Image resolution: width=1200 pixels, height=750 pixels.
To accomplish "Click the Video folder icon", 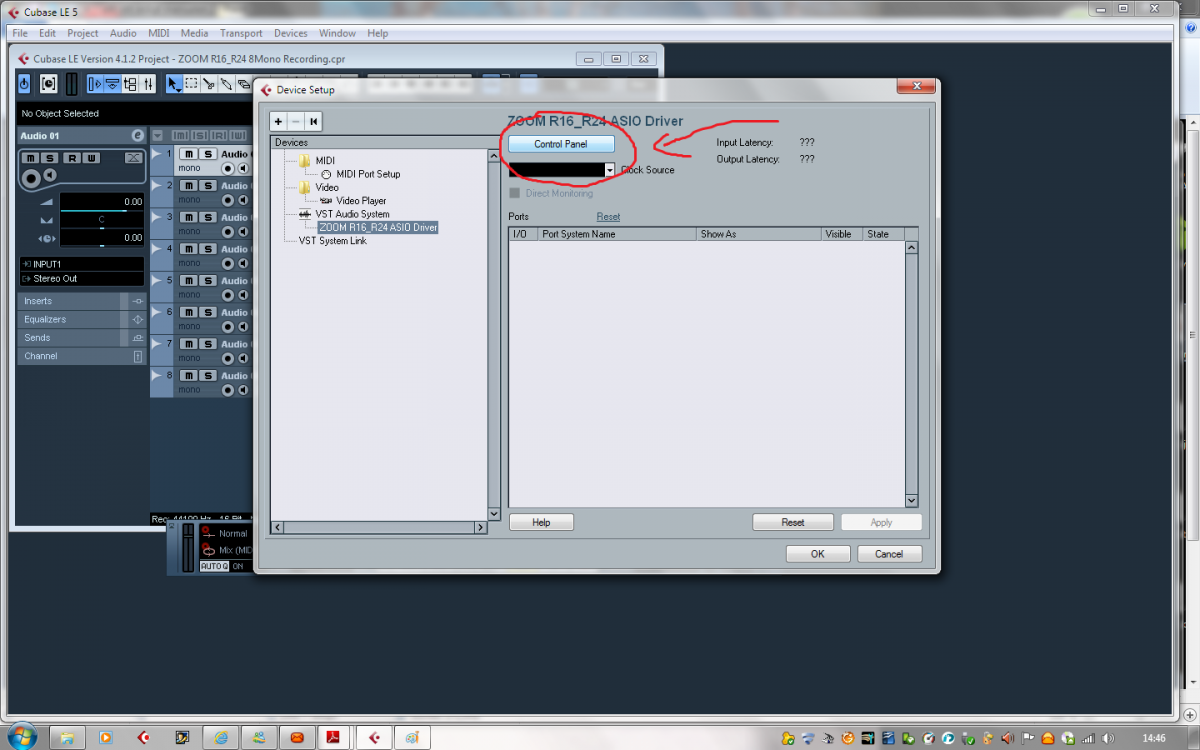I will pyautogui.click(x=306, y=187).
